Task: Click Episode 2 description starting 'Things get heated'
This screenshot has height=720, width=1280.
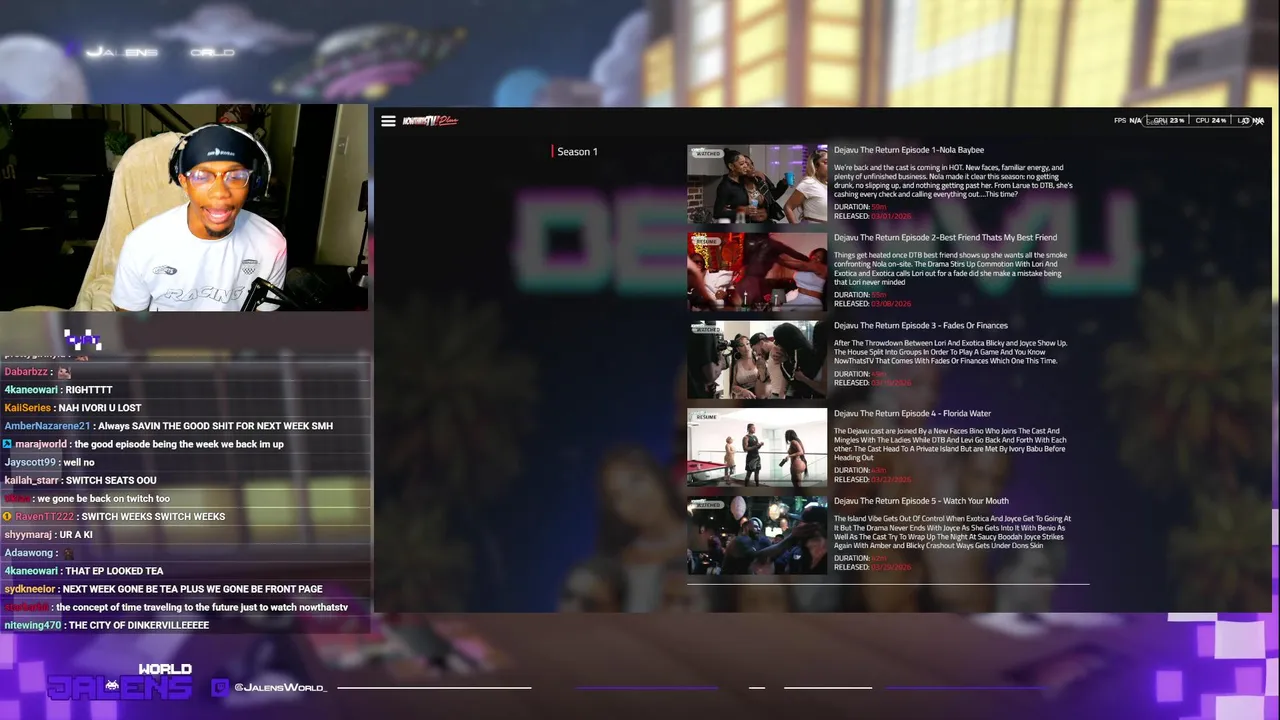Action: (951, 269)
